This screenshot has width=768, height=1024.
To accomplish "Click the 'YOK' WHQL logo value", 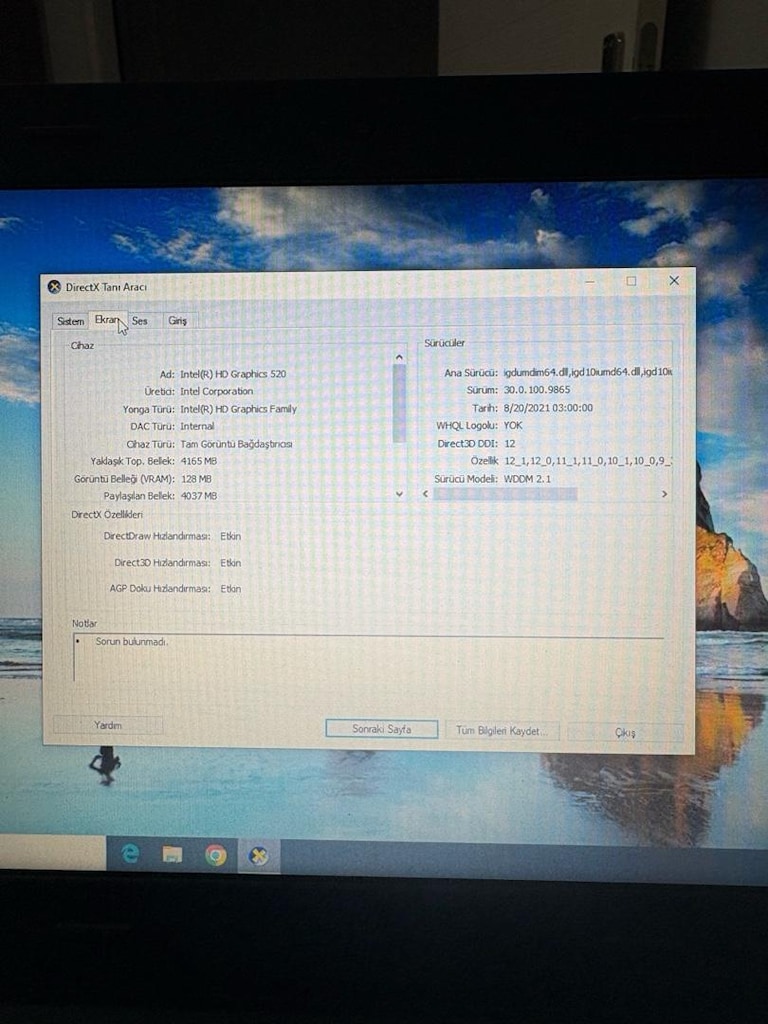I will tap(513, 425).
